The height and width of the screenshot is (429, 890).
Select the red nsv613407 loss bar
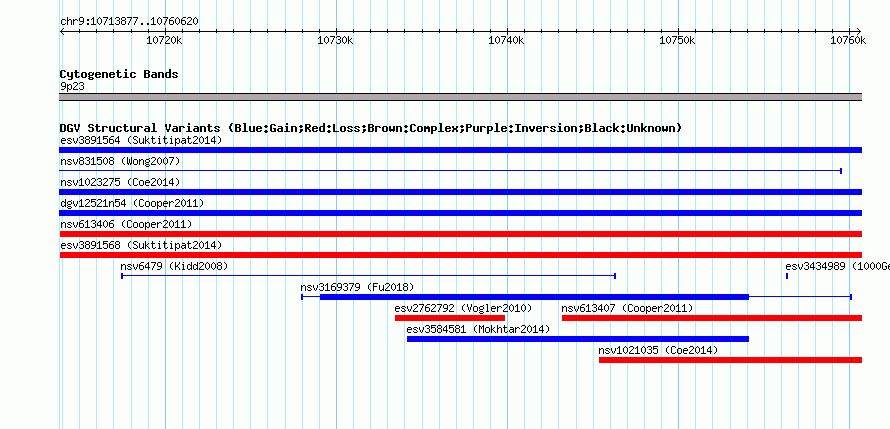point(712,318)
